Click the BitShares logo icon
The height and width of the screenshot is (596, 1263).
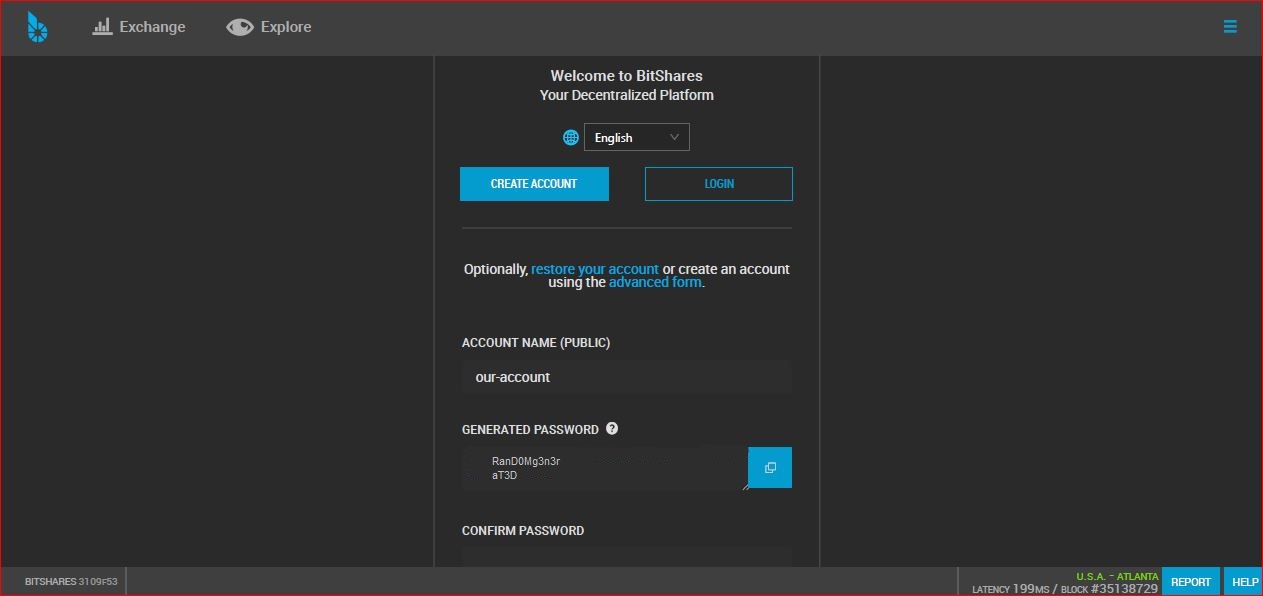coord(38,28)
